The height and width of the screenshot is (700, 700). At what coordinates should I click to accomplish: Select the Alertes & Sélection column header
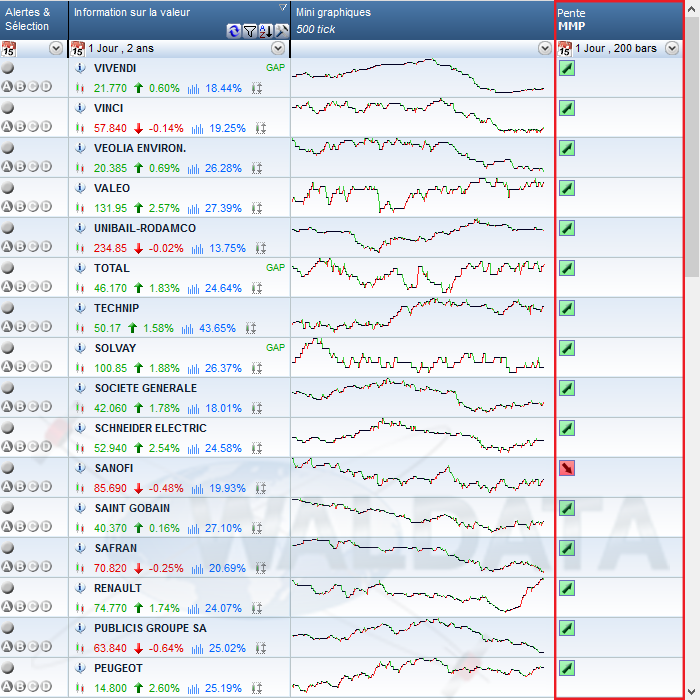(x=34, y=20)
